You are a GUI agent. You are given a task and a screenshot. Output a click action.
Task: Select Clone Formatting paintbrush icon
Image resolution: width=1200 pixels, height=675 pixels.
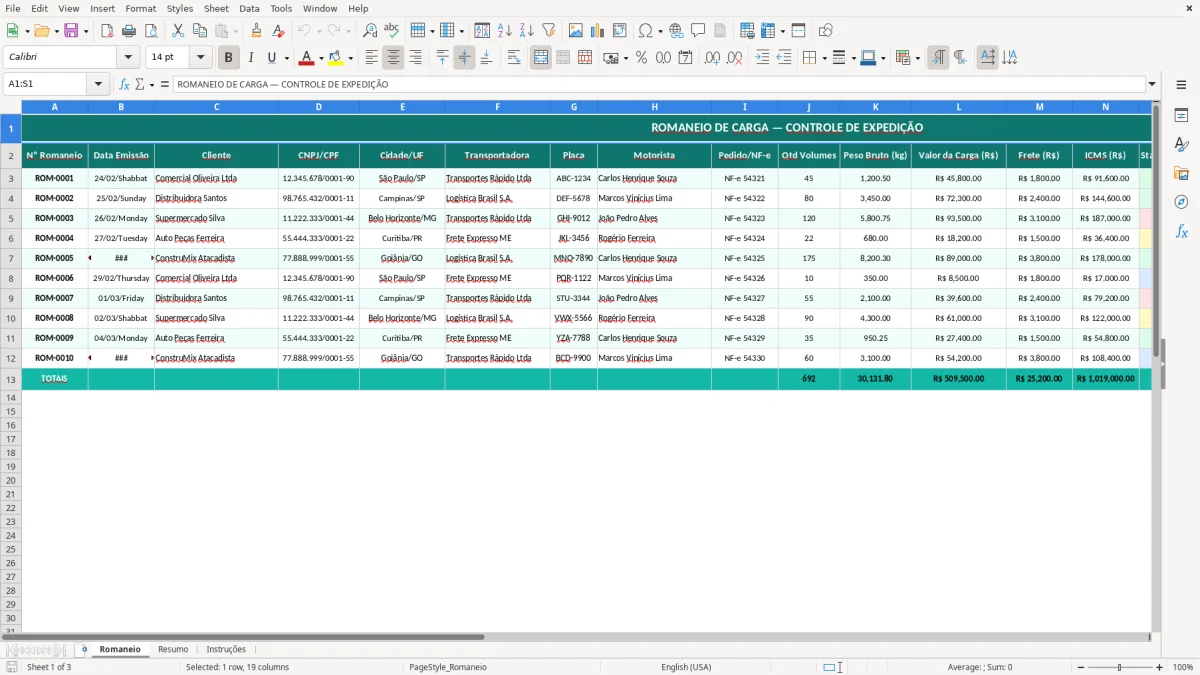pos(257,31)
